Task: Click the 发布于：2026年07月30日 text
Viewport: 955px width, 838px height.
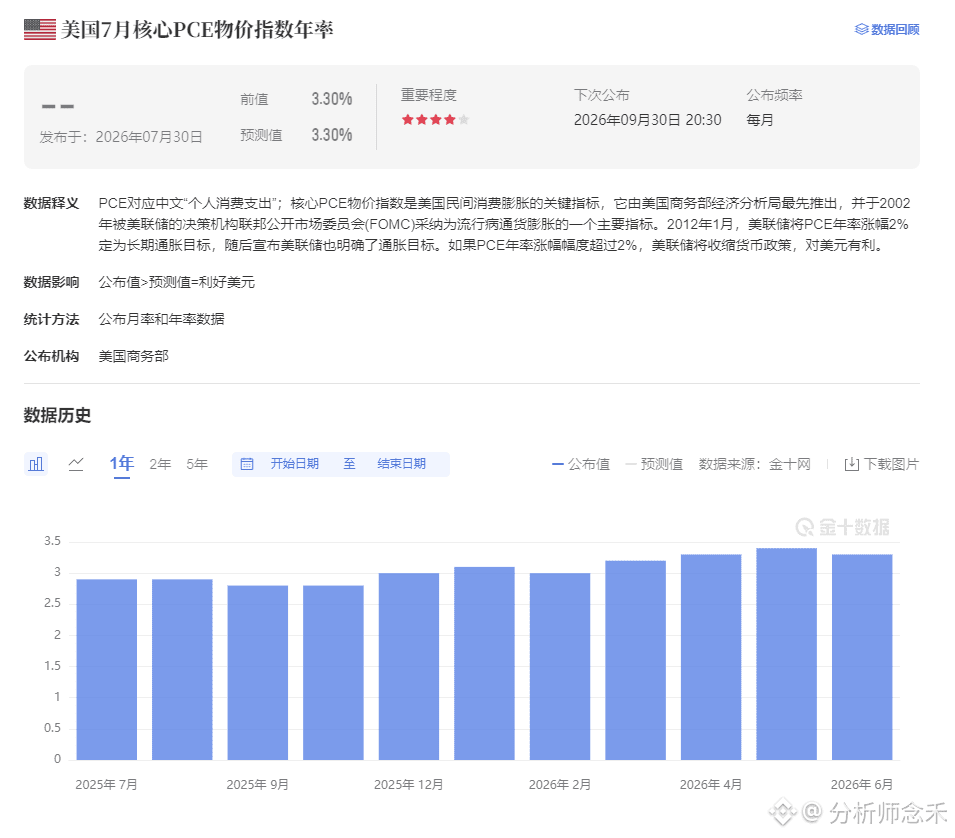Action: click(x=121, y=137)
